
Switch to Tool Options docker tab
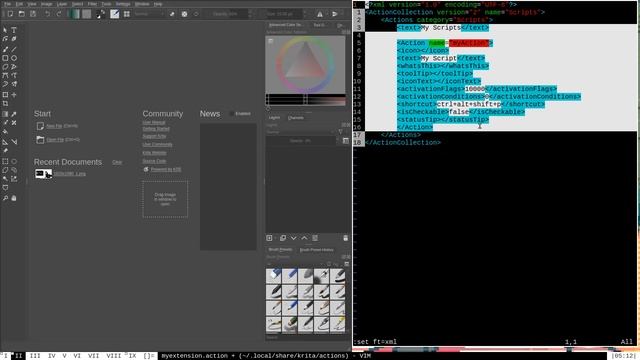tap(319, 25)
